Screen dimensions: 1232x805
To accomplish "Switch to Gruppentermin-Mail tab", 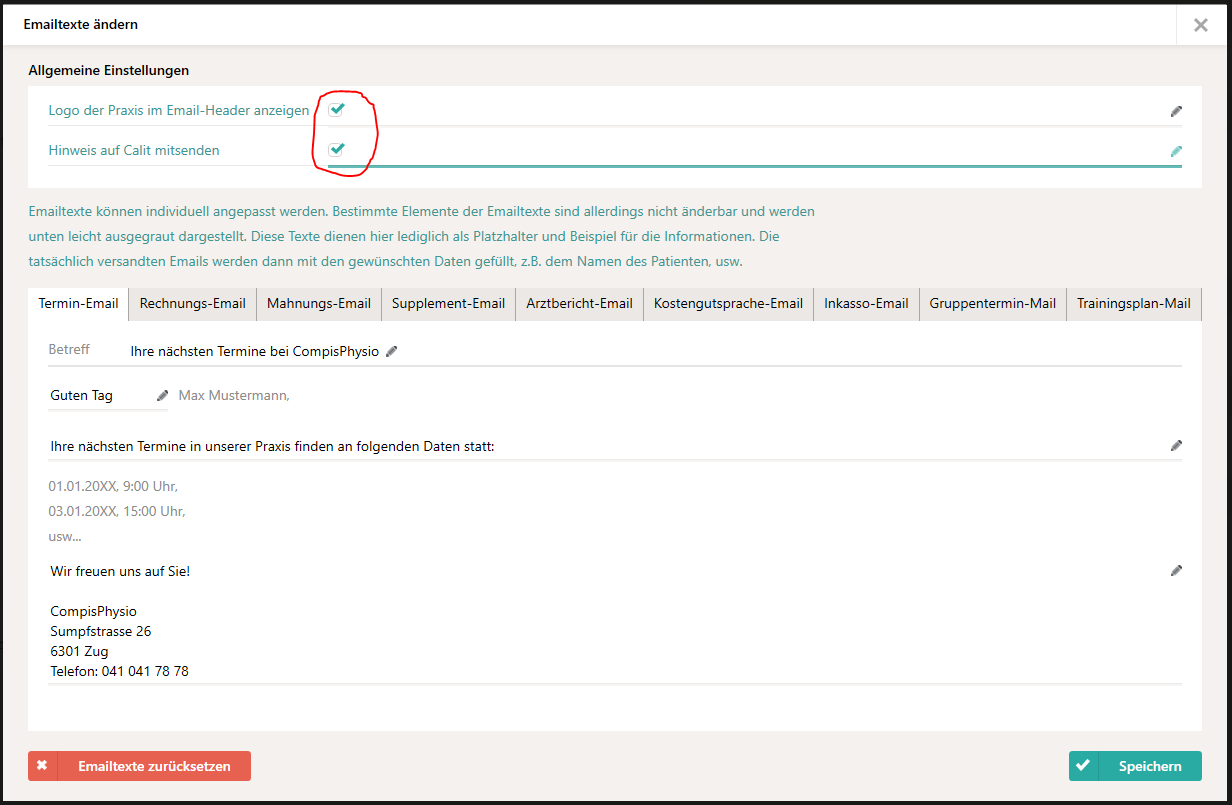I will 992,304.
